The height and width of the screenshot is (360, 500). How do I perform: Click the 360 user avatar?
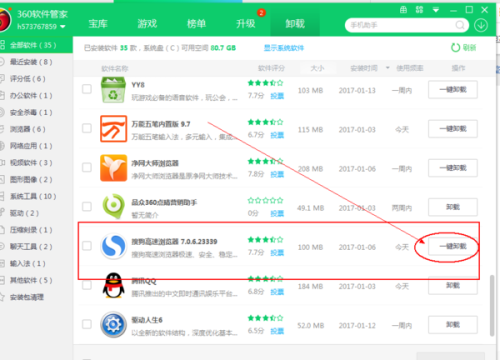point(5,20)
